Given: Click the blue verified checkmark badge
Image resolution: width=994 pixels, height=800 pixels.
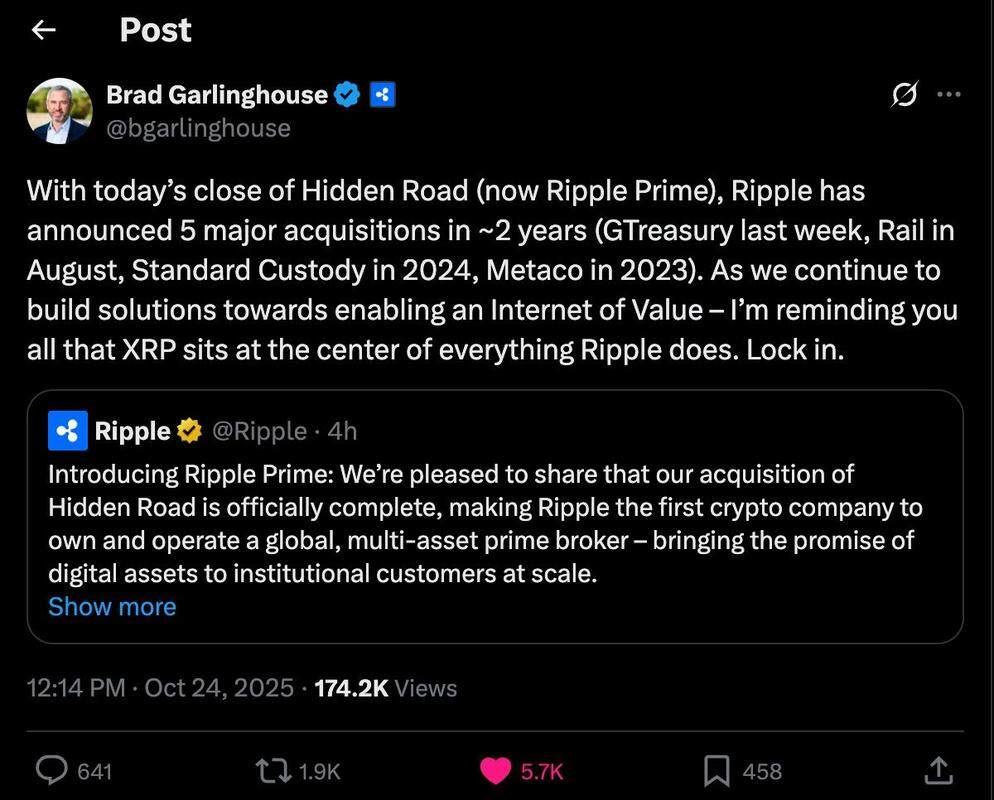Looking at the screenshot, I should [x=347, y=95].
